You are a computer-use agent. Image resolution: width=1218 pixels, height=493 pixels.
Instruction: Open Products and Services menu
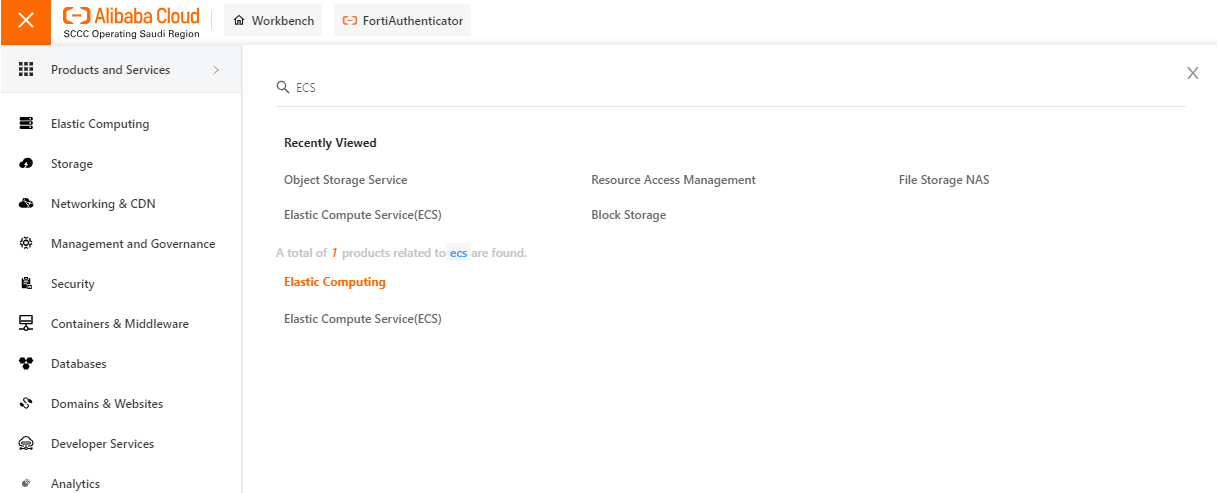[120, 70]
